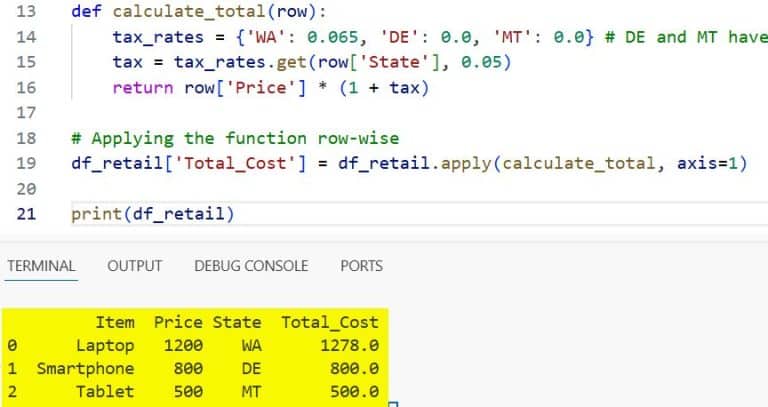
Task: Place cursor in print(df_retail) statement
Action: [153, 214]
